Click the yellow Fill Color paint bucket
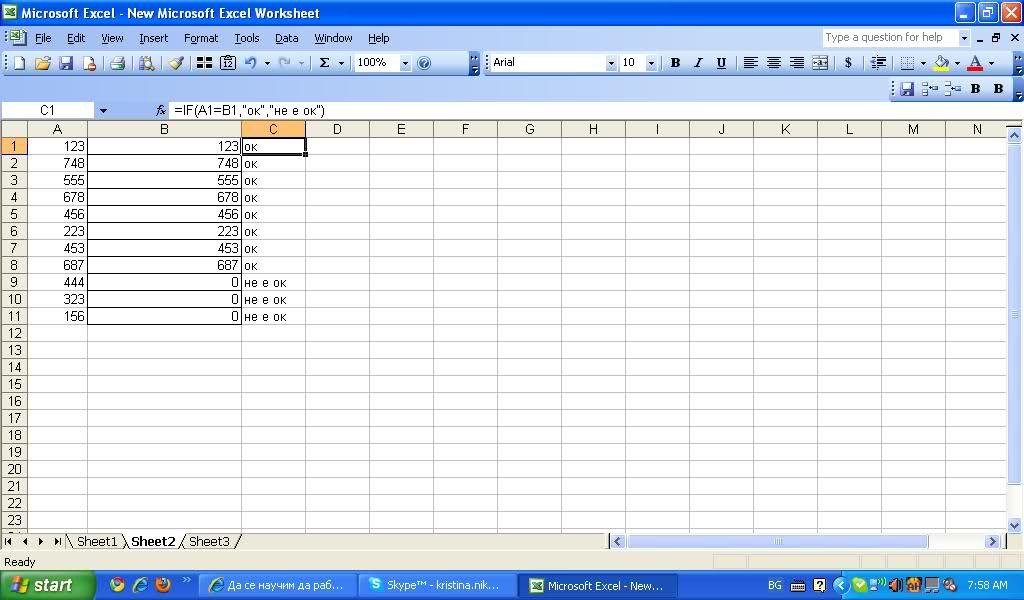Screen dimensions: 1024x600 coord(941,63)
